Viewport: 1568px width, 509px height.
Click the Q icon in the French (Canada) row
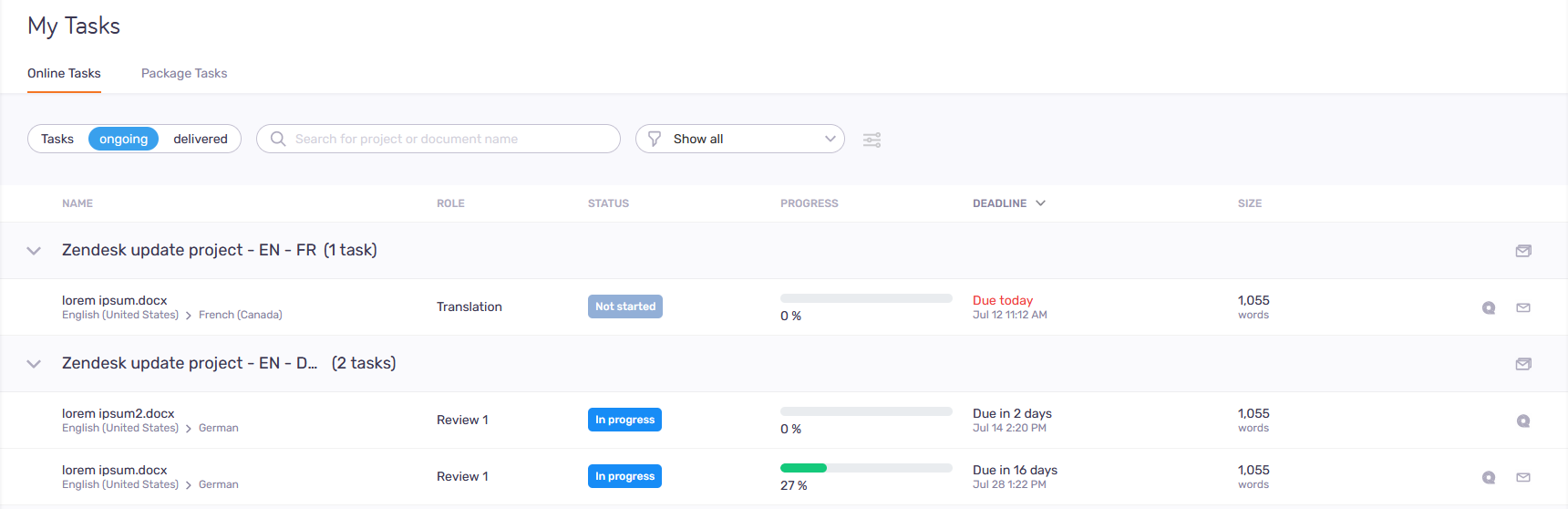1488,307
